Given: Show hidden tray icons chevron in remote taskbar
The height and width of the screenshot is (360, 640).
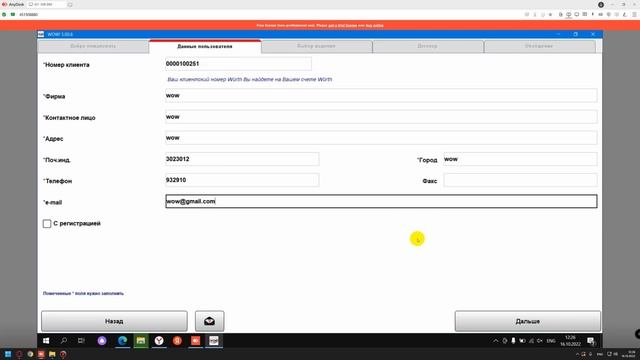Looking at the screenshot, I should [x=496, y=341].
